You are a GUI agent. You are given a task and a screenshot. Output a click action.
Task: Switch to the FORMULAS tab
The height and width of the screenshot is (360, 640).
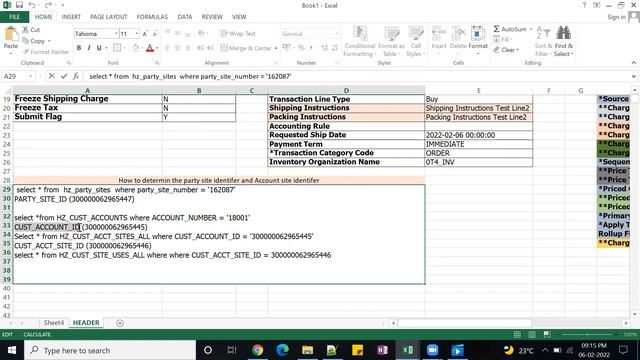coord(152,17)
